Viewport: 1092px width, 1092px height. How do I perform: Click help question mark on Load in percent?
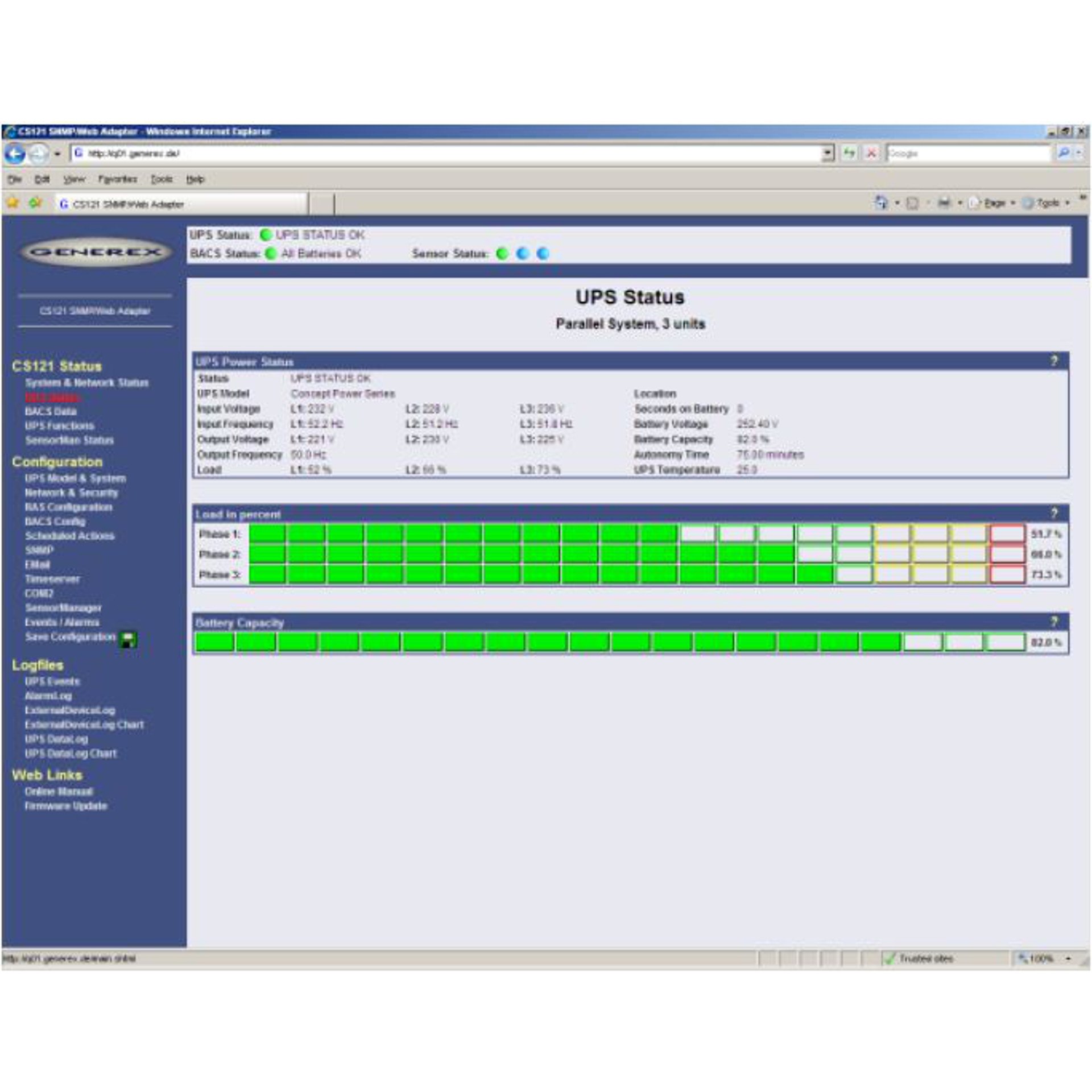coord(1054,513)
